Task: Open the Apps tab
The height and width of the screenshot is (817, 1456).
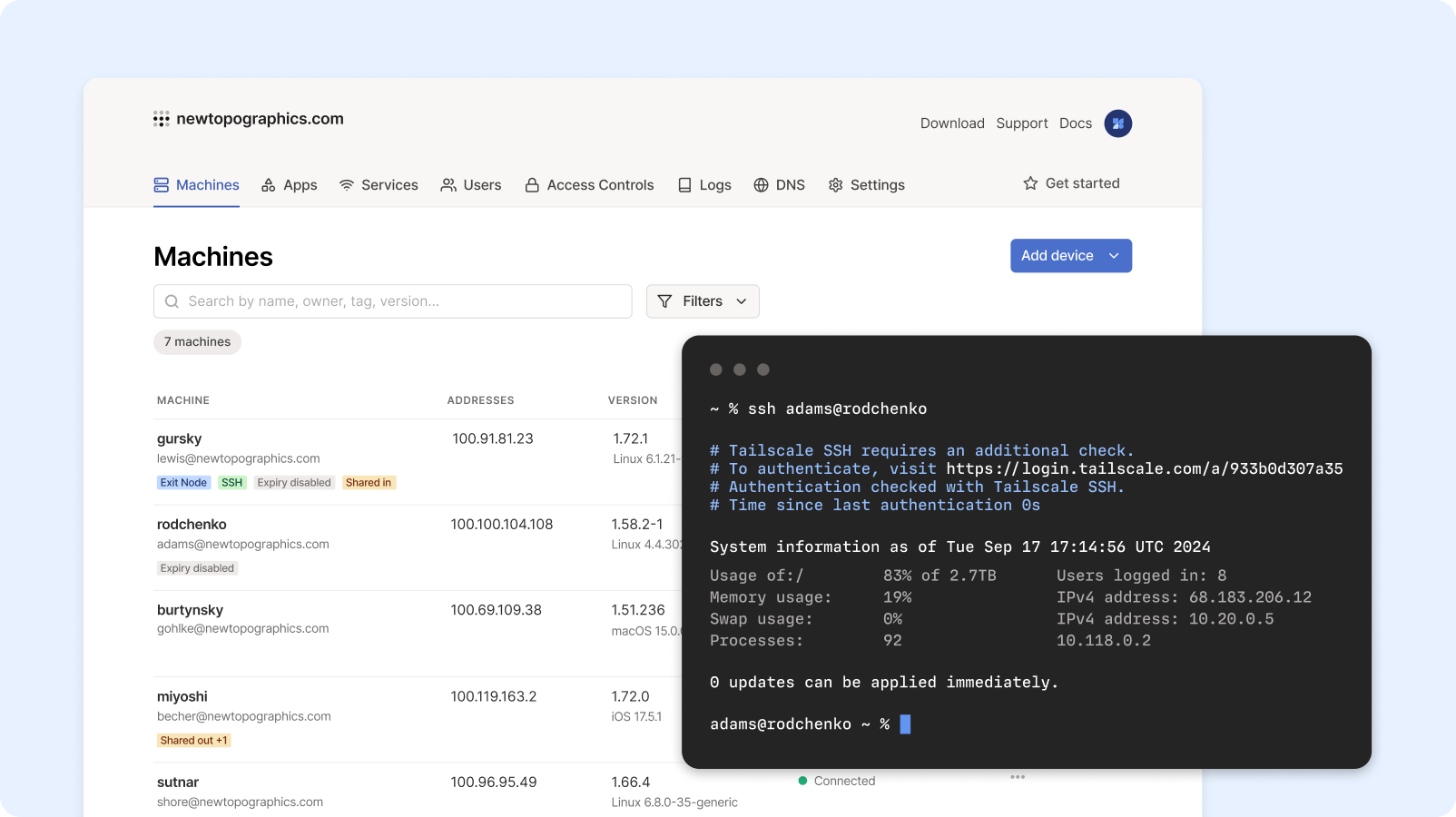Action: 290,185
